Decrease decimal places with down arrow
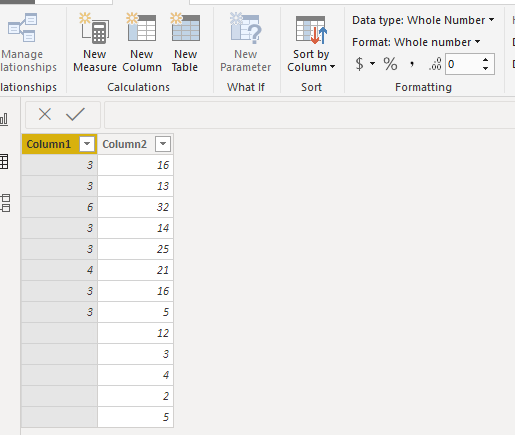515x435 pixels. pyautogui.click(x=486, y=68)
